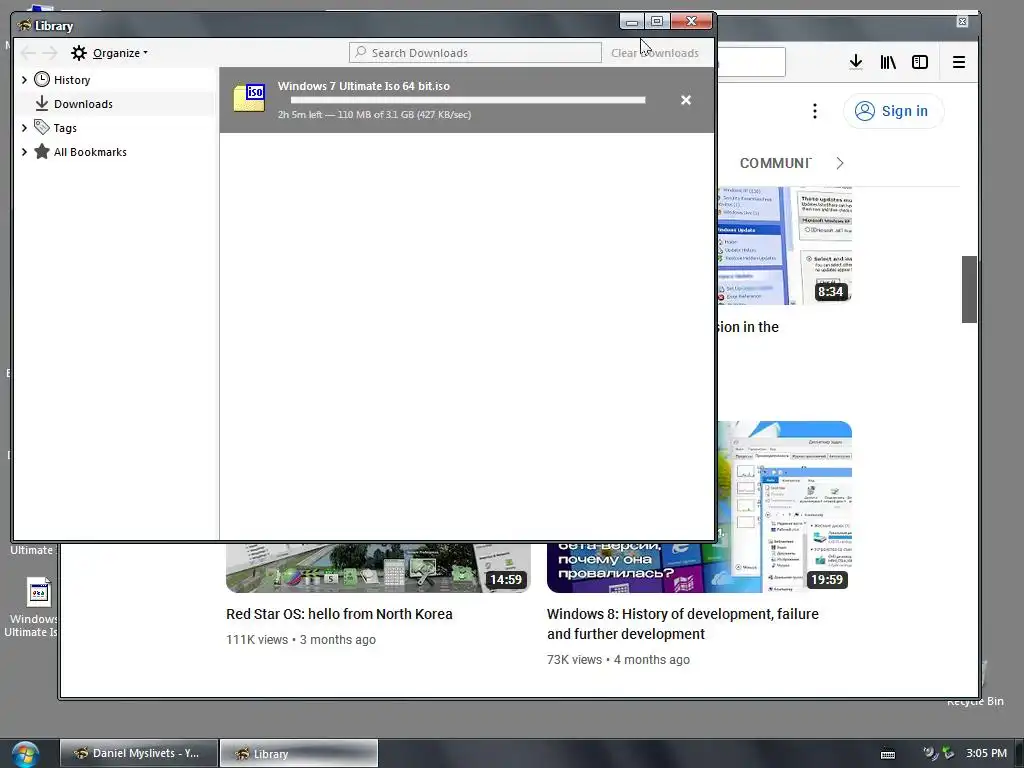
Task: Click the Library taskbar button
Action: [x=298, y=753]
